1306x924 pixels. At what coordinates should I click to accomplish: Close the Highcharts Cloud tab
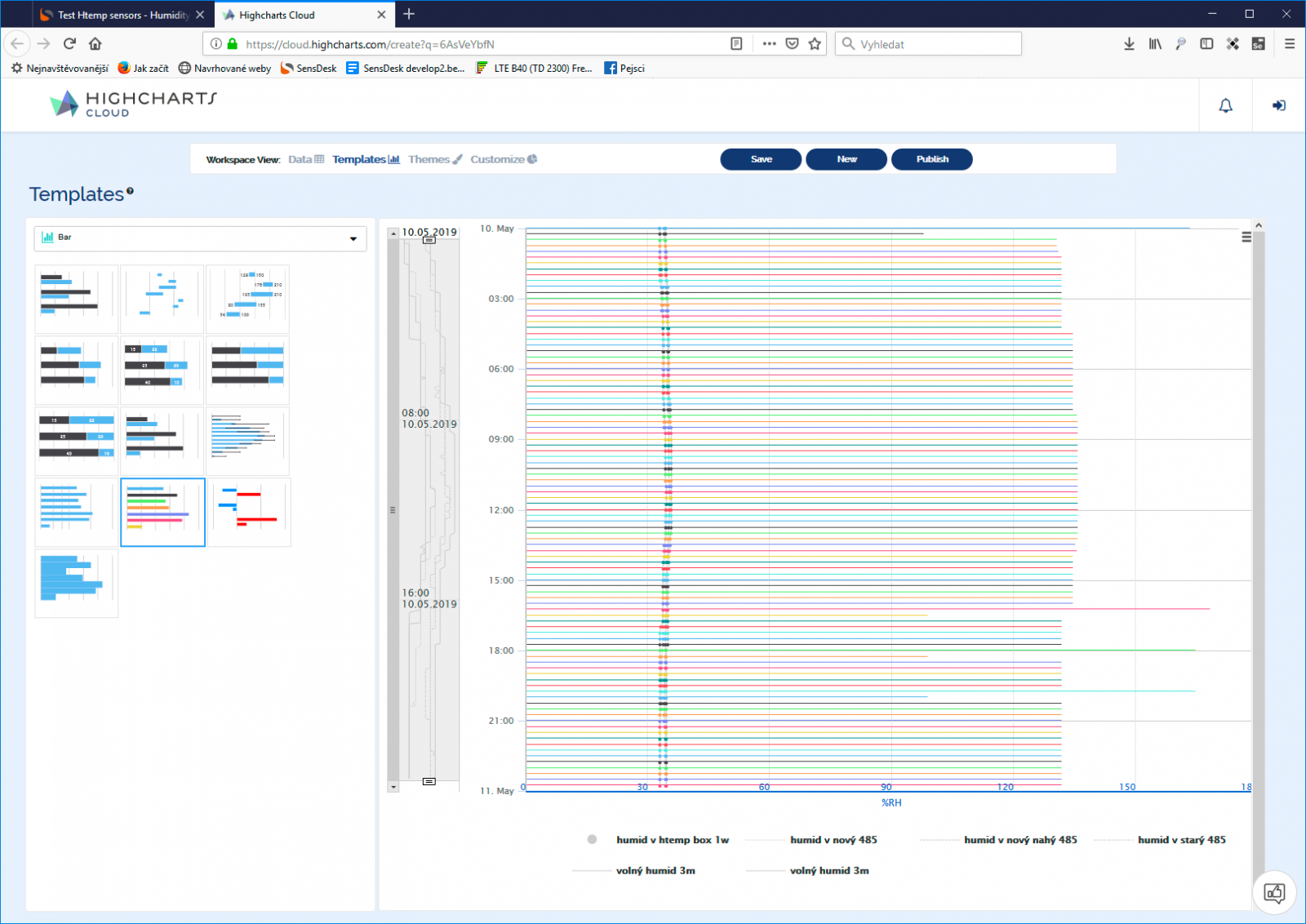pos(381,15)
